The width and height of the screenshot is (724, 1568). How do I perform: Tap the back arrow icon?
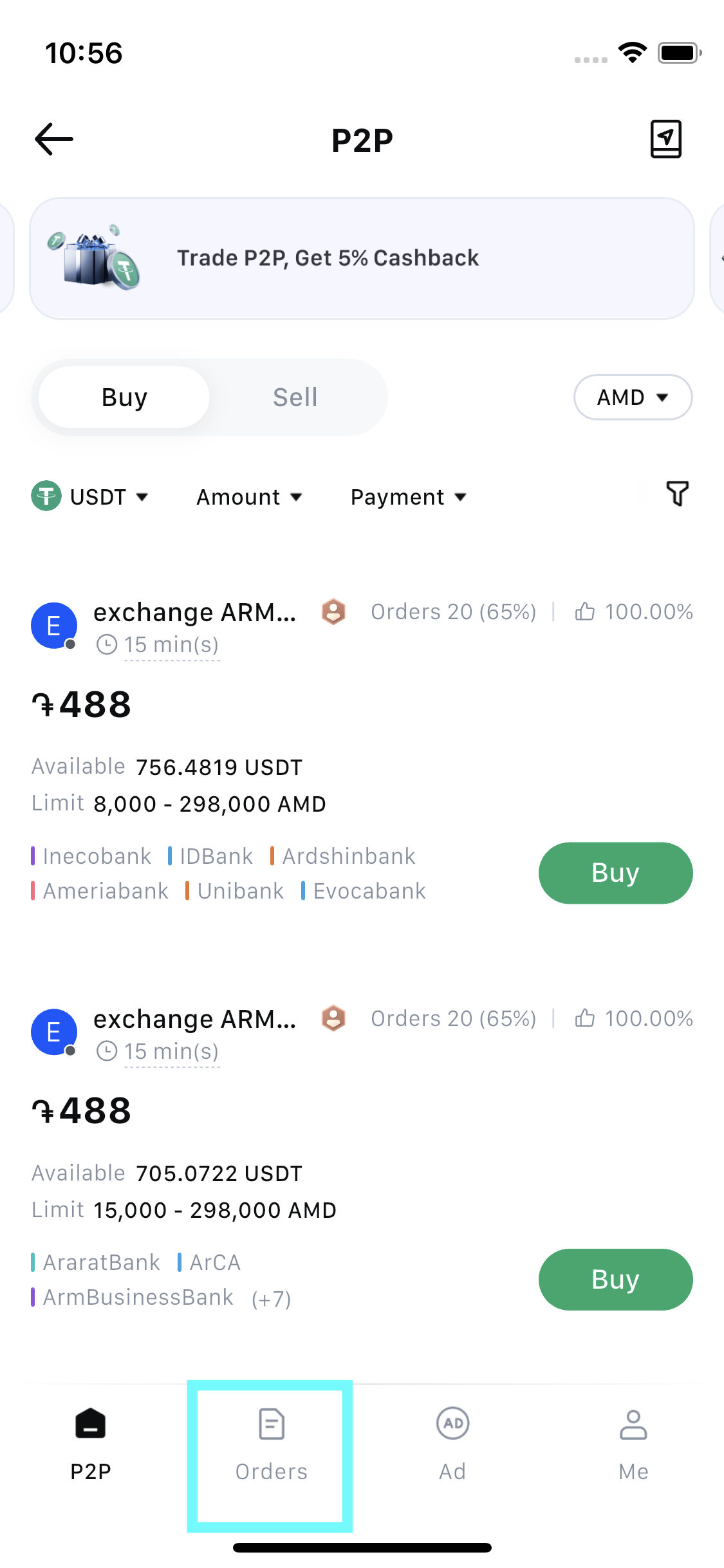point(54,140)
